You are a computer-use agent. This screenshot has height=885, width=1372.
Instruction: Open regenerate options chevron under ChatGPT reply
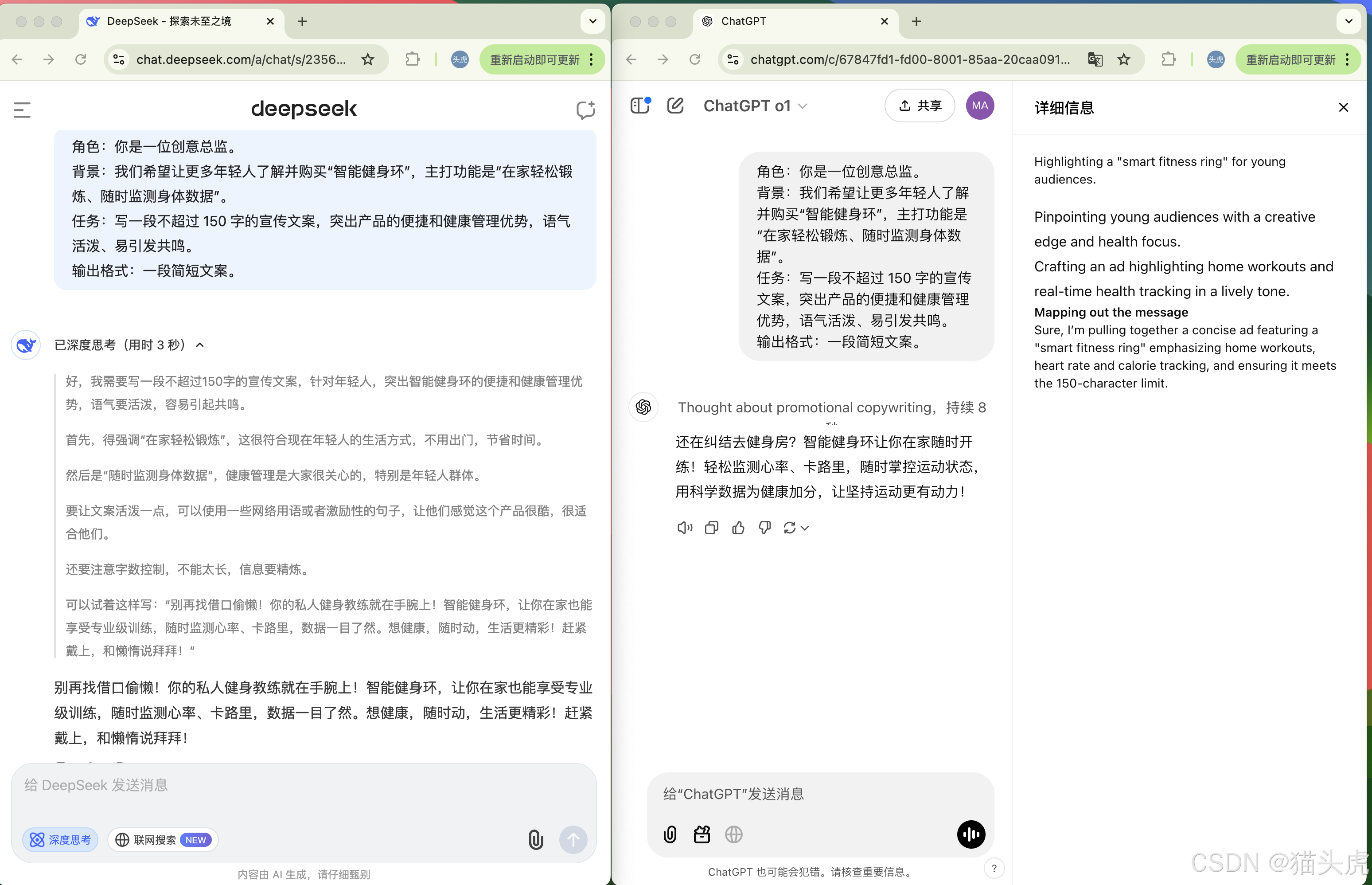click(x=806, y=528)
